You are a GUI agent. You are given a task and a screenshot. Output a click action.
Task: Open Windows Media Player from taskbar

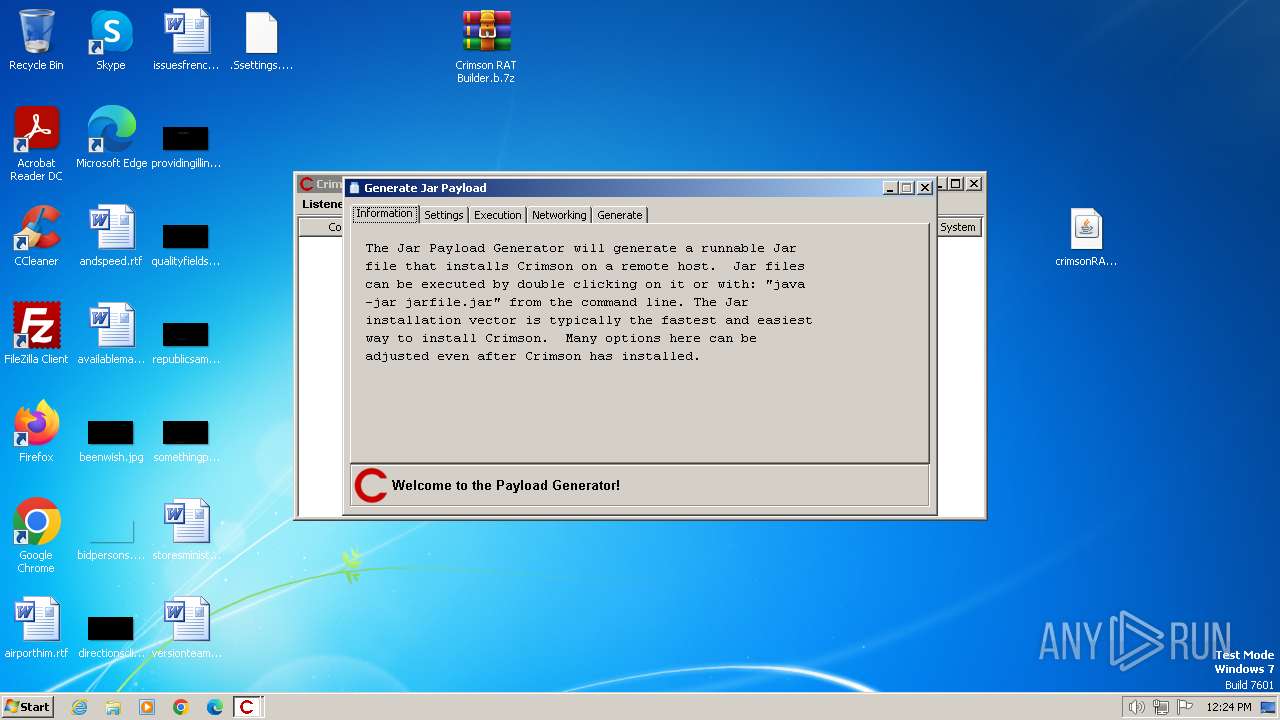click(147, 707)
